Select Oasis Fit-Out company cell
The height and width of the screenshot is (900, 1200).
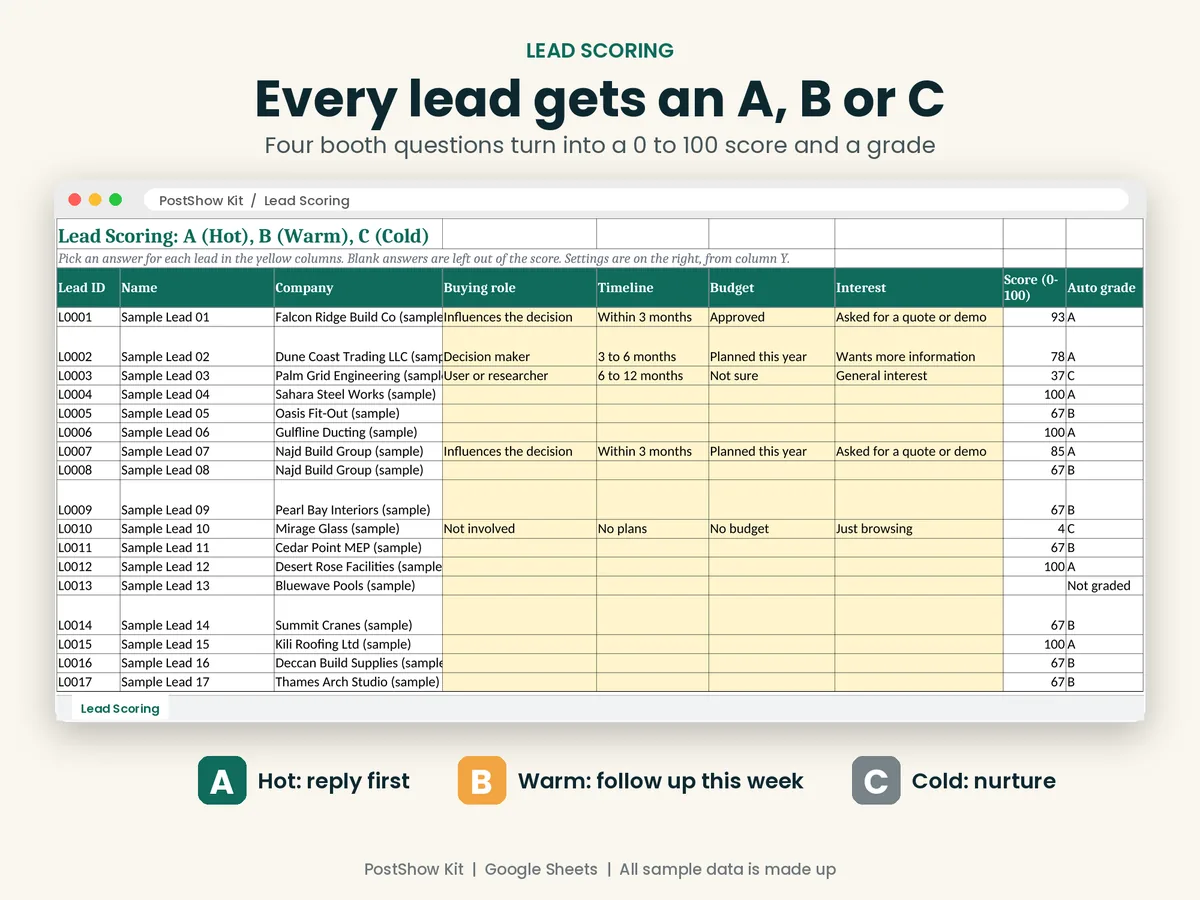(358, 414)
